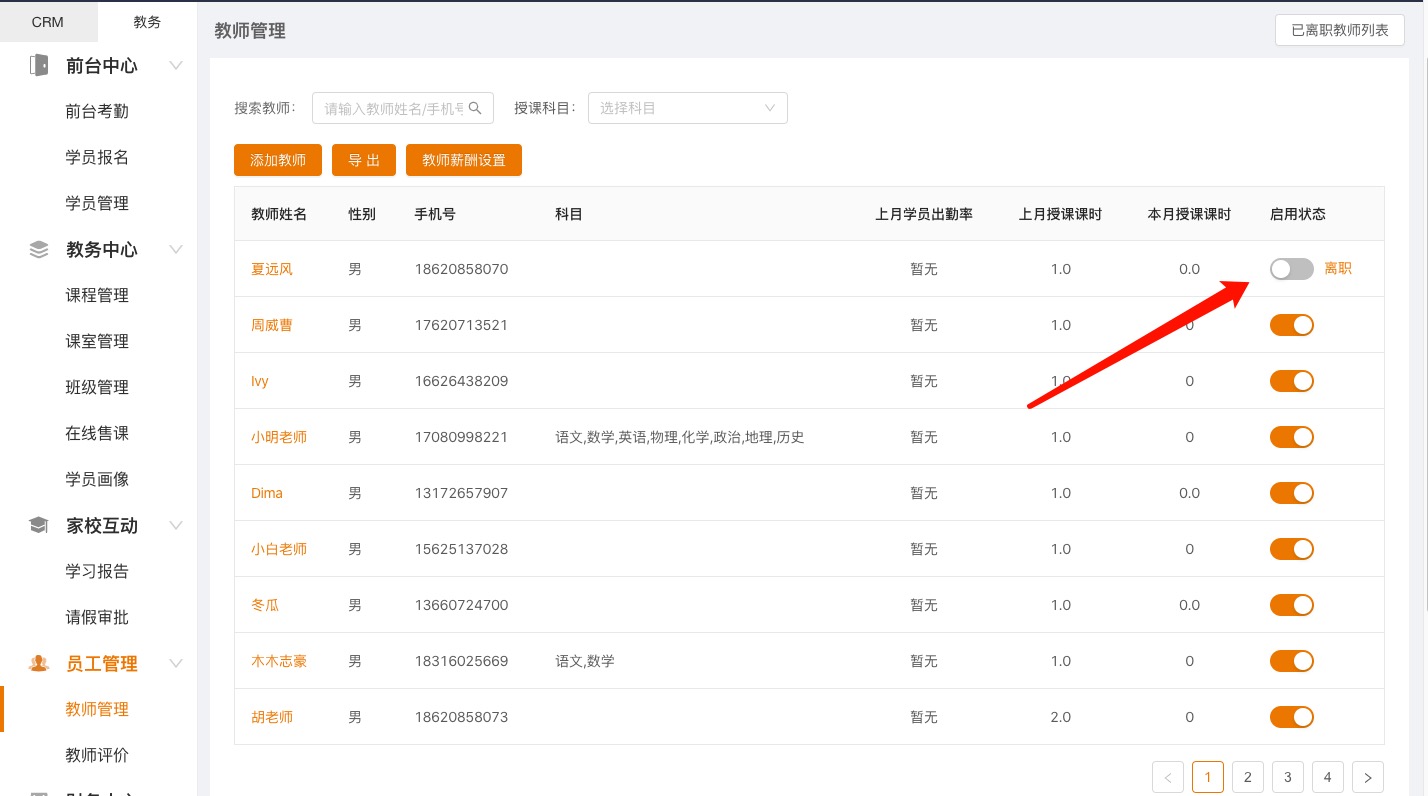Screen dimensions: 1428x796
Task: Disable the status toggle for 周威曹
Action: tap(1291, 325)
